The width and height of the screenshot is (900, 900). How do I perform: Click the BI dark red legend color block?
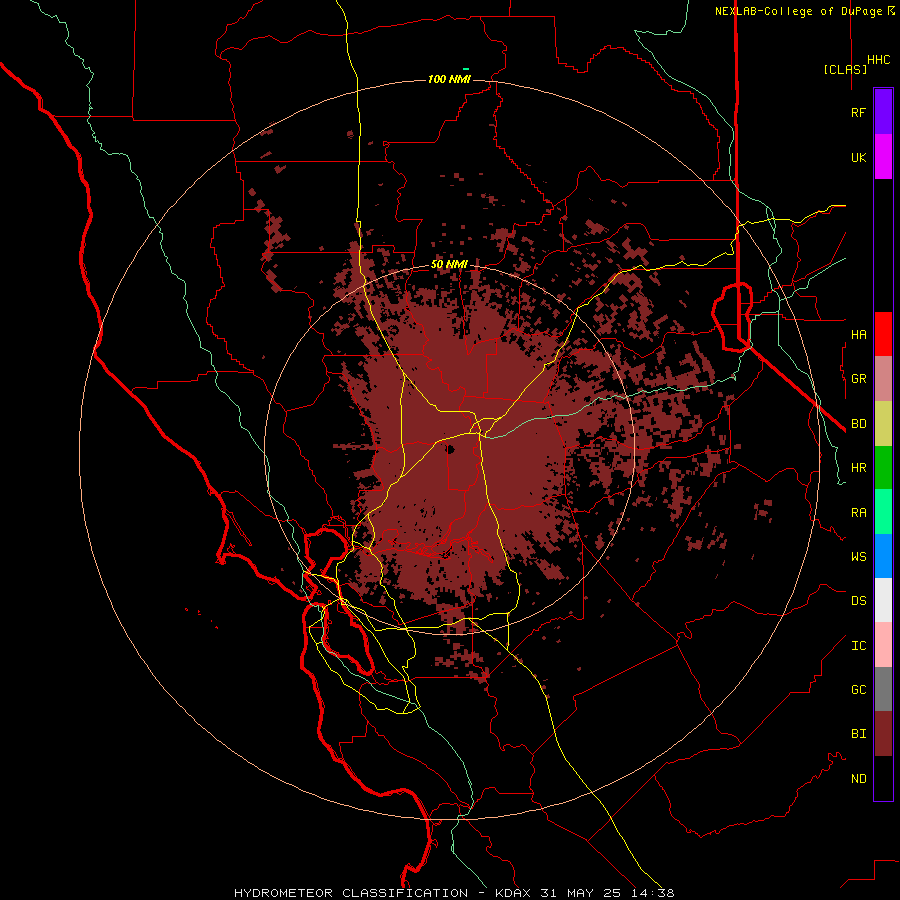883,734
